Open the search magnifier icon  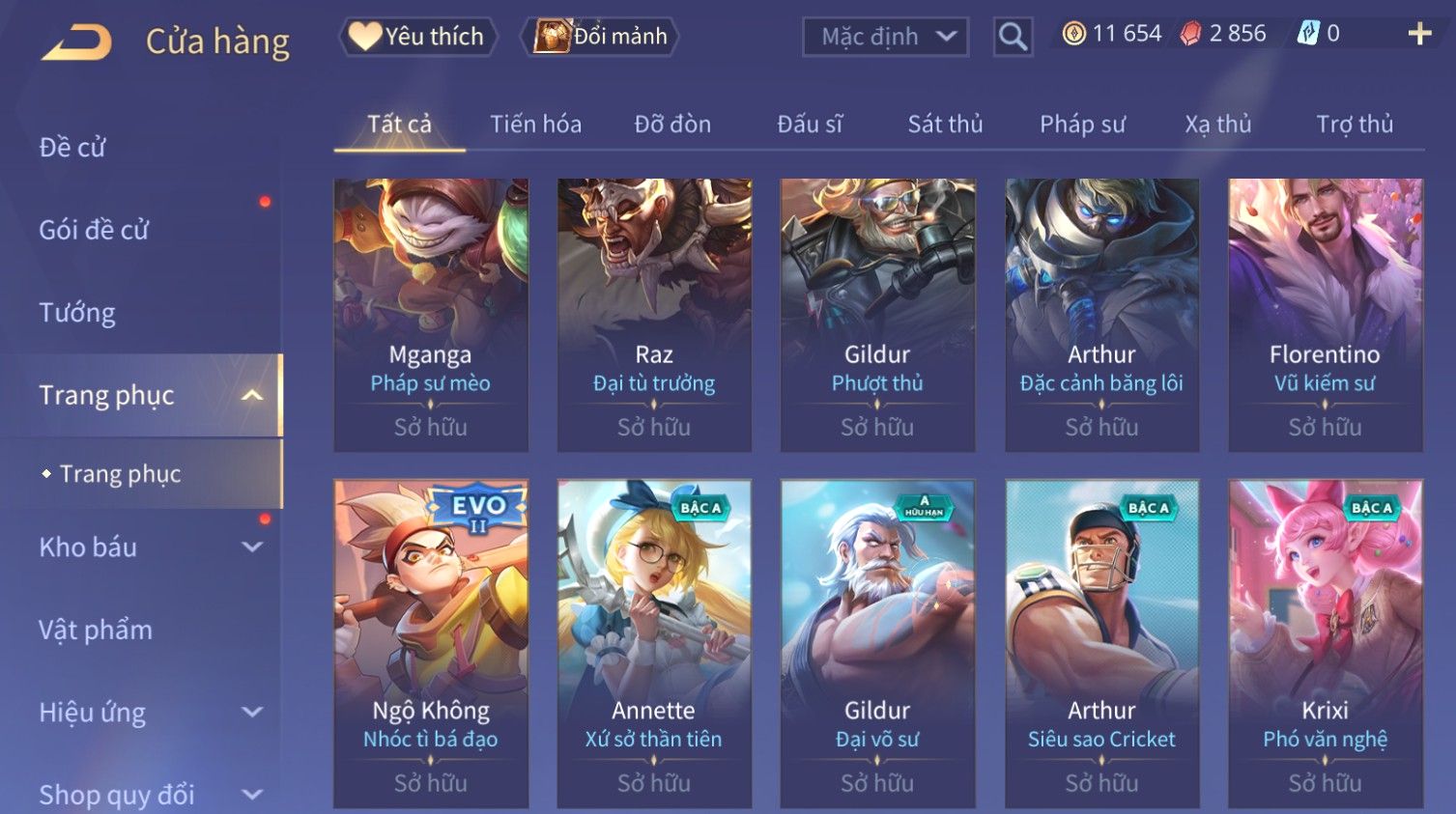(x=1013, y=38)
